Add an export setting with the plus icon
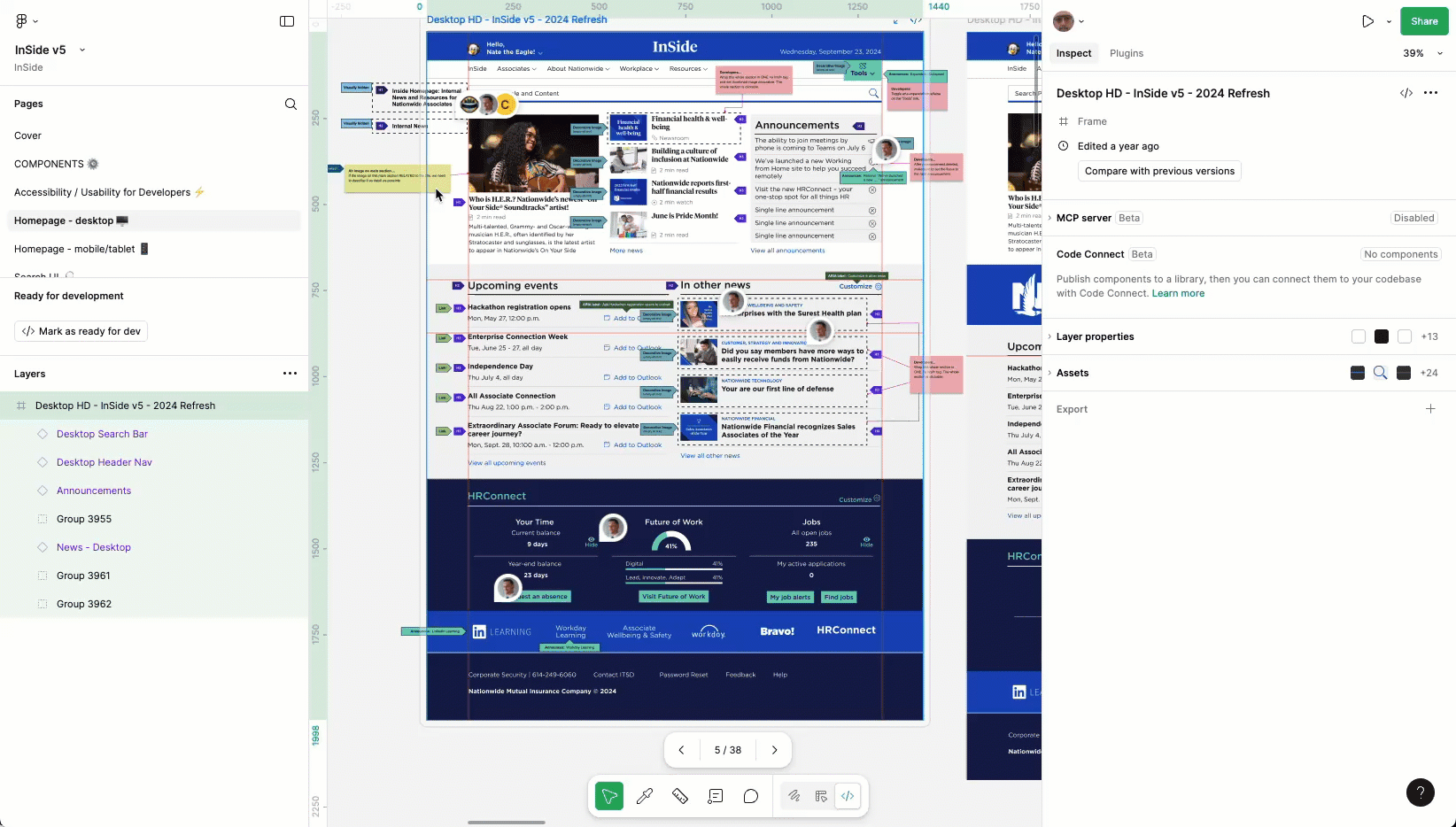 1430,409
